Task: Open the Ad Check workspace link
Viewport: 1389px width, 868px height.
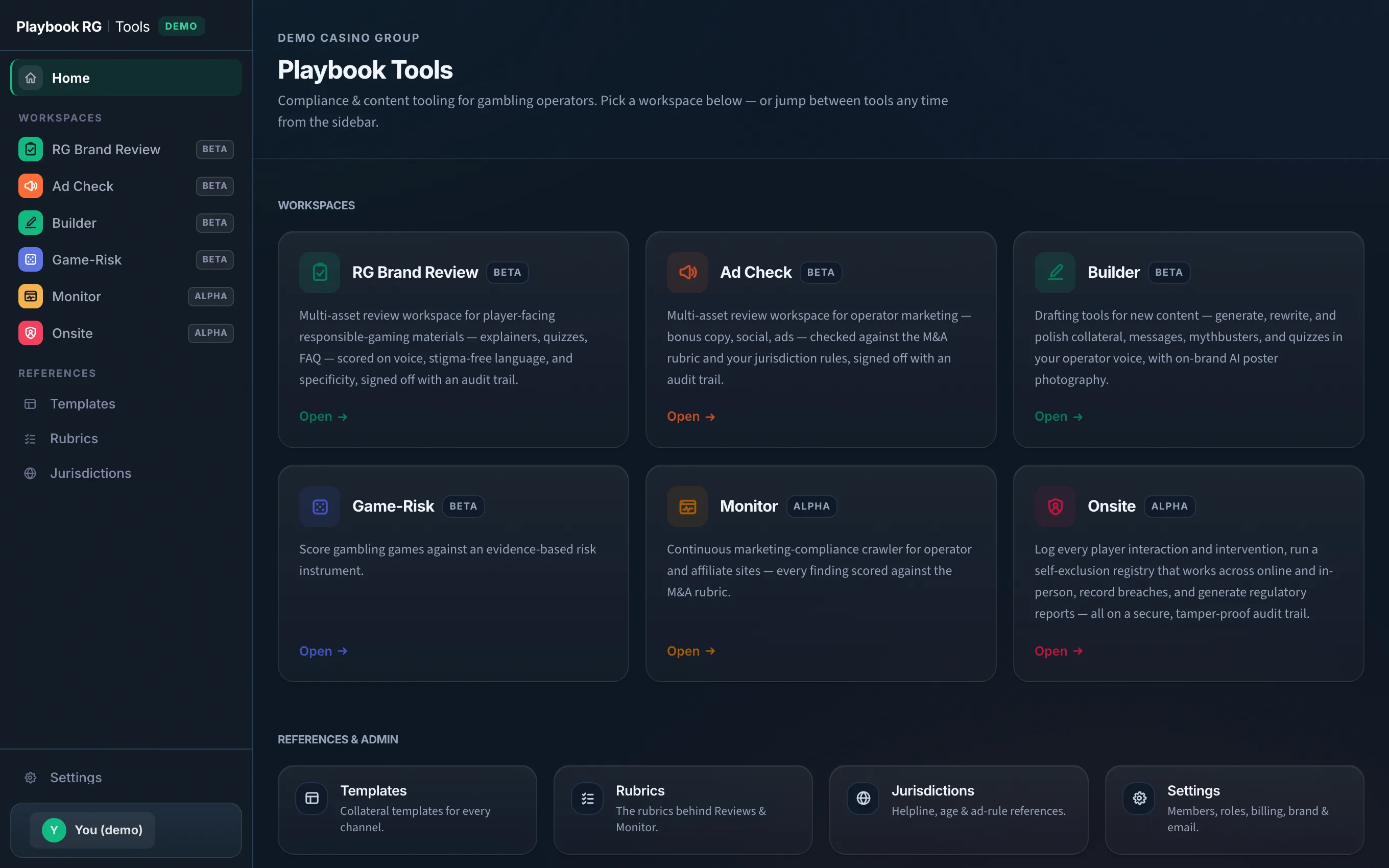Action: tap(691, 417)
